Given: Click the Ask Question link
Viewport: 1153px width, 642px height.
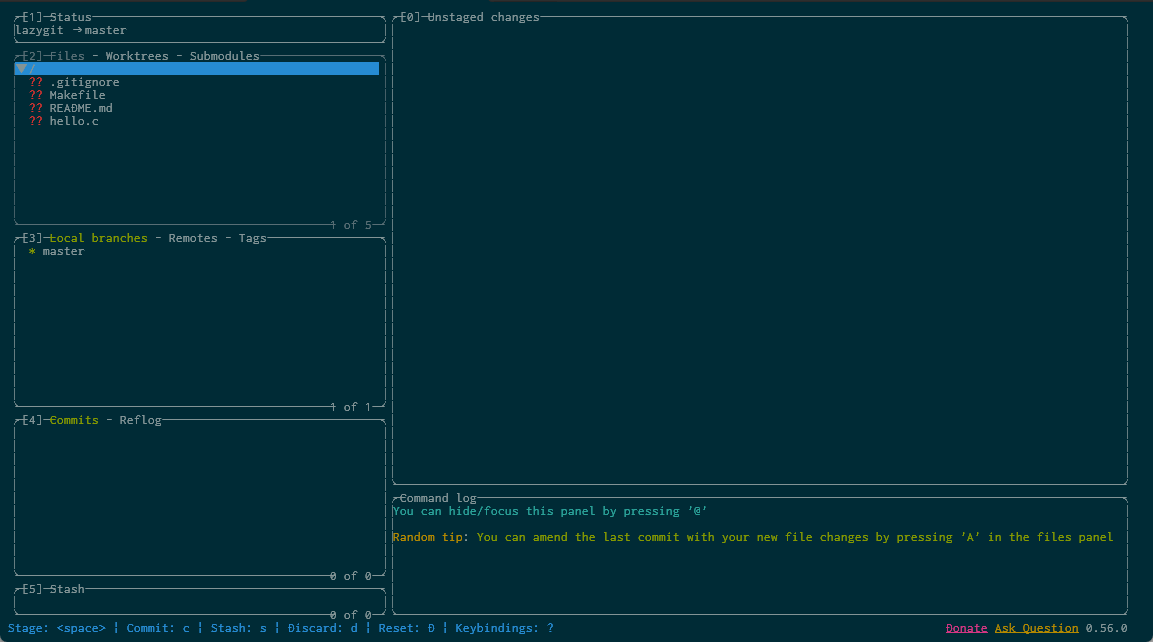Looking at the screenshot, I should [x=1036, y=628].
